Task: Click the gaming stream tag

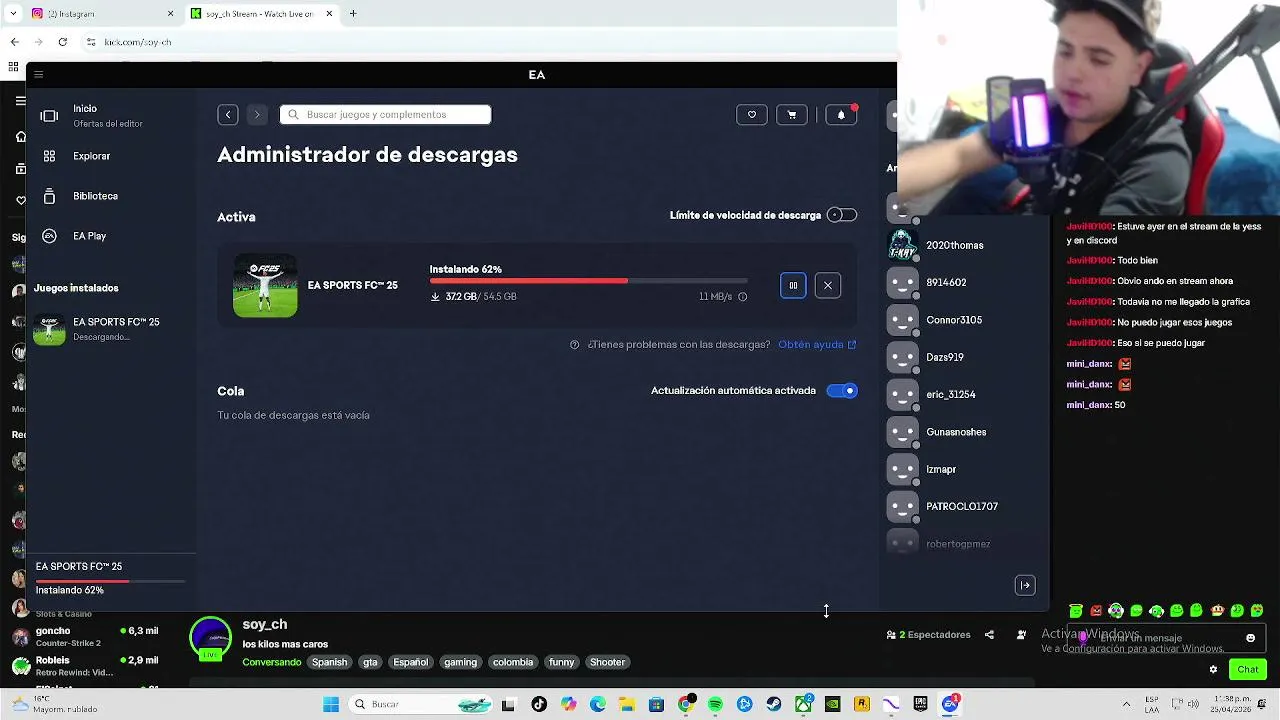Action: pos(460,662)
